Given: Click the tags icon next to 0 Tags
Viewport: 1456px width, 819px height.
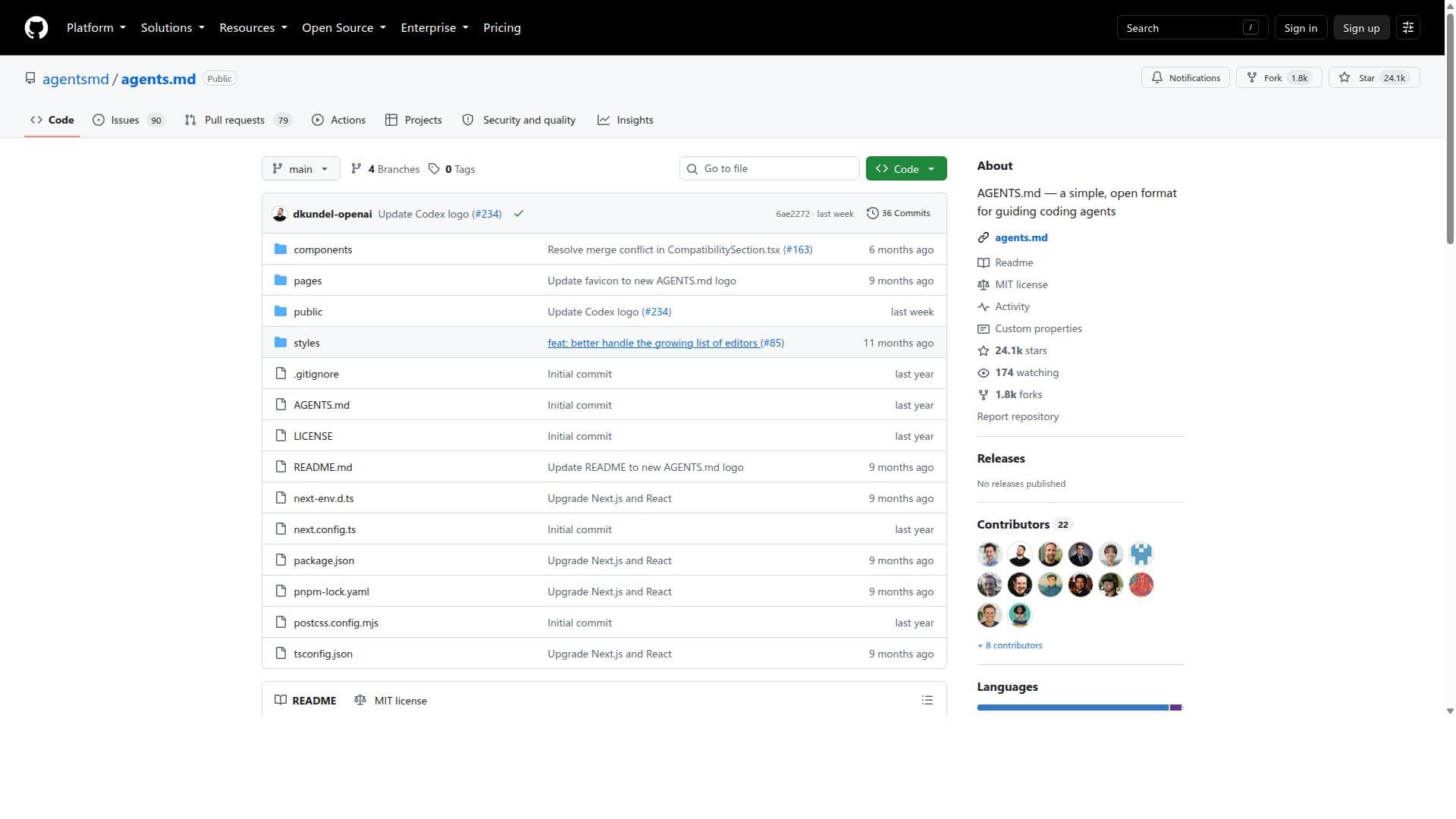Looking at the screenshot, I should (x=434, y=169).
